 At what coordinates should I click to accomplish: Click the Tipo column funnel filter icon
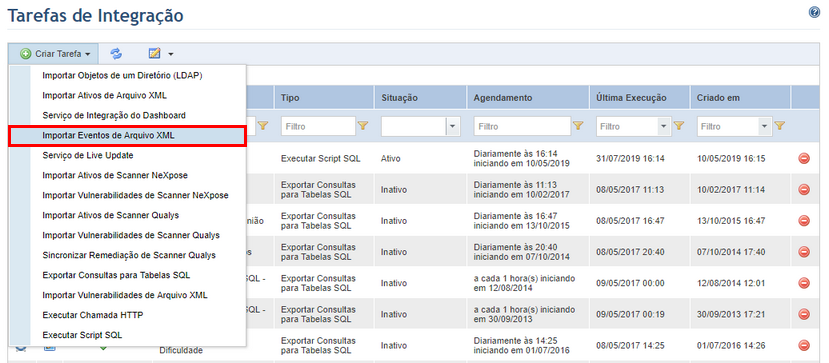pyautogui.click(x=363, y=126)
